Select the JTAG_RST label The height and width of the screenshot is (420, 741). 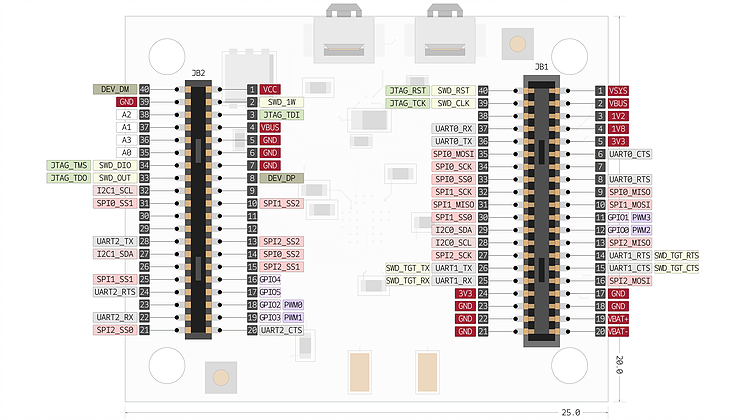407,90
